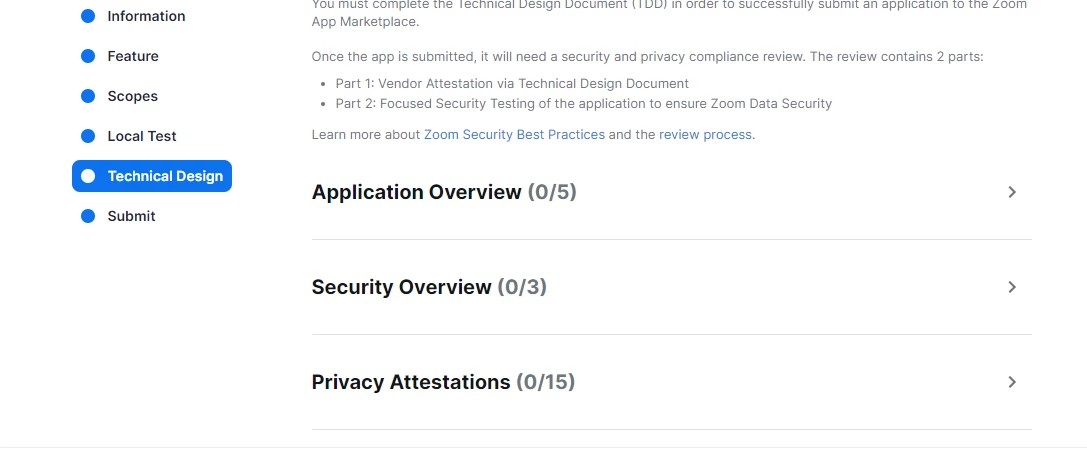Open the Information section in sidebar
Viewport: 1087px width, 453px height.
(x=146, y=16)
